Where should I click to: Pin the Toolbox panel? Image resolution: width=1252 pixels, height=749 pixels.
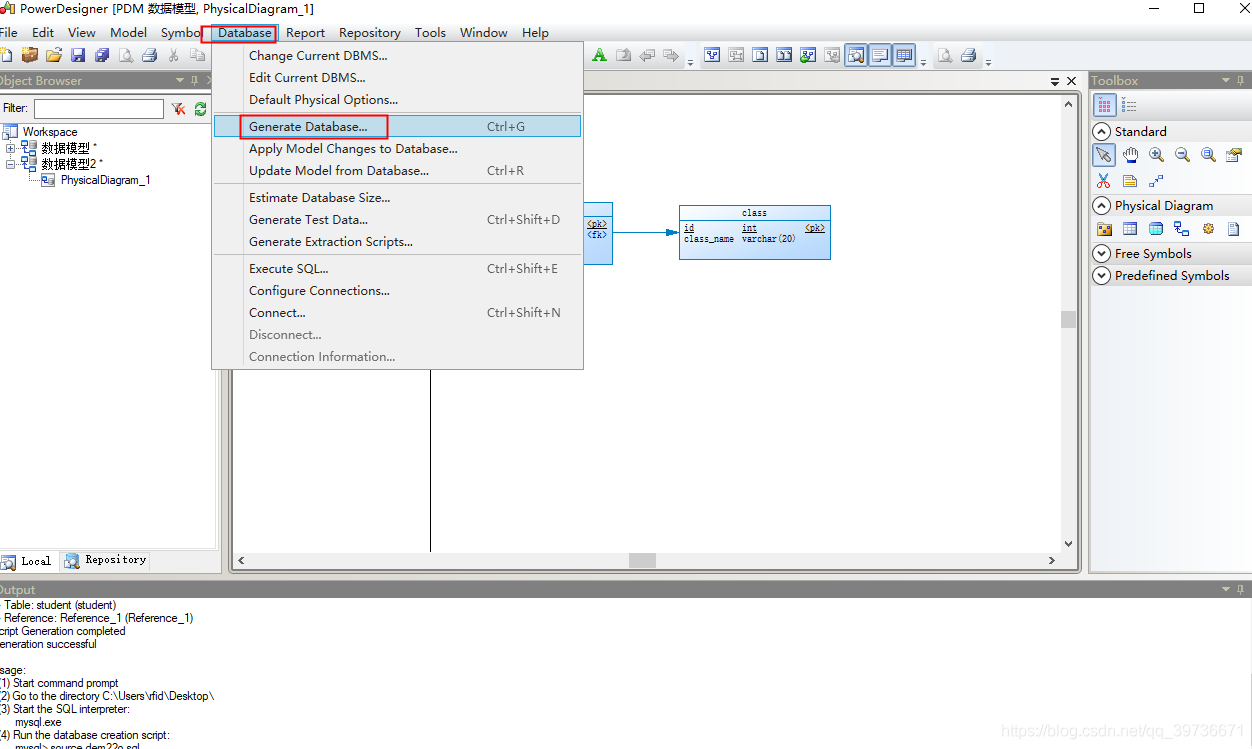click(1241, 80)
